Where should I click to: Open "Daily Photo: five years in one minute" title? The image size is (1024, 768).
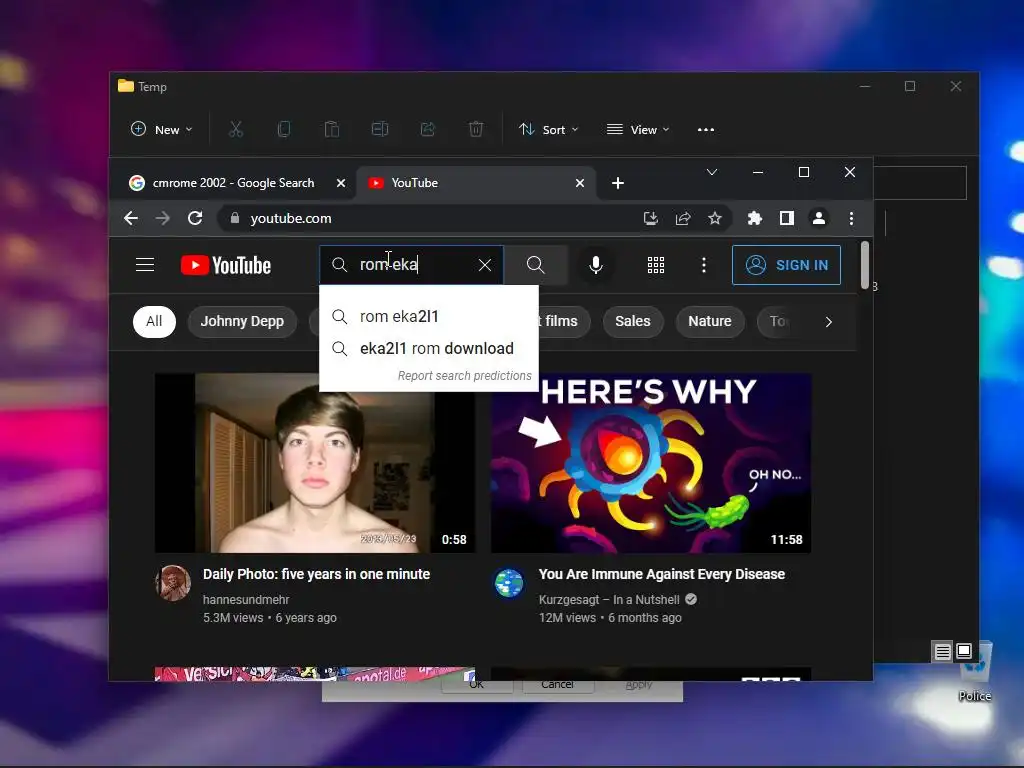click(316, 574)
